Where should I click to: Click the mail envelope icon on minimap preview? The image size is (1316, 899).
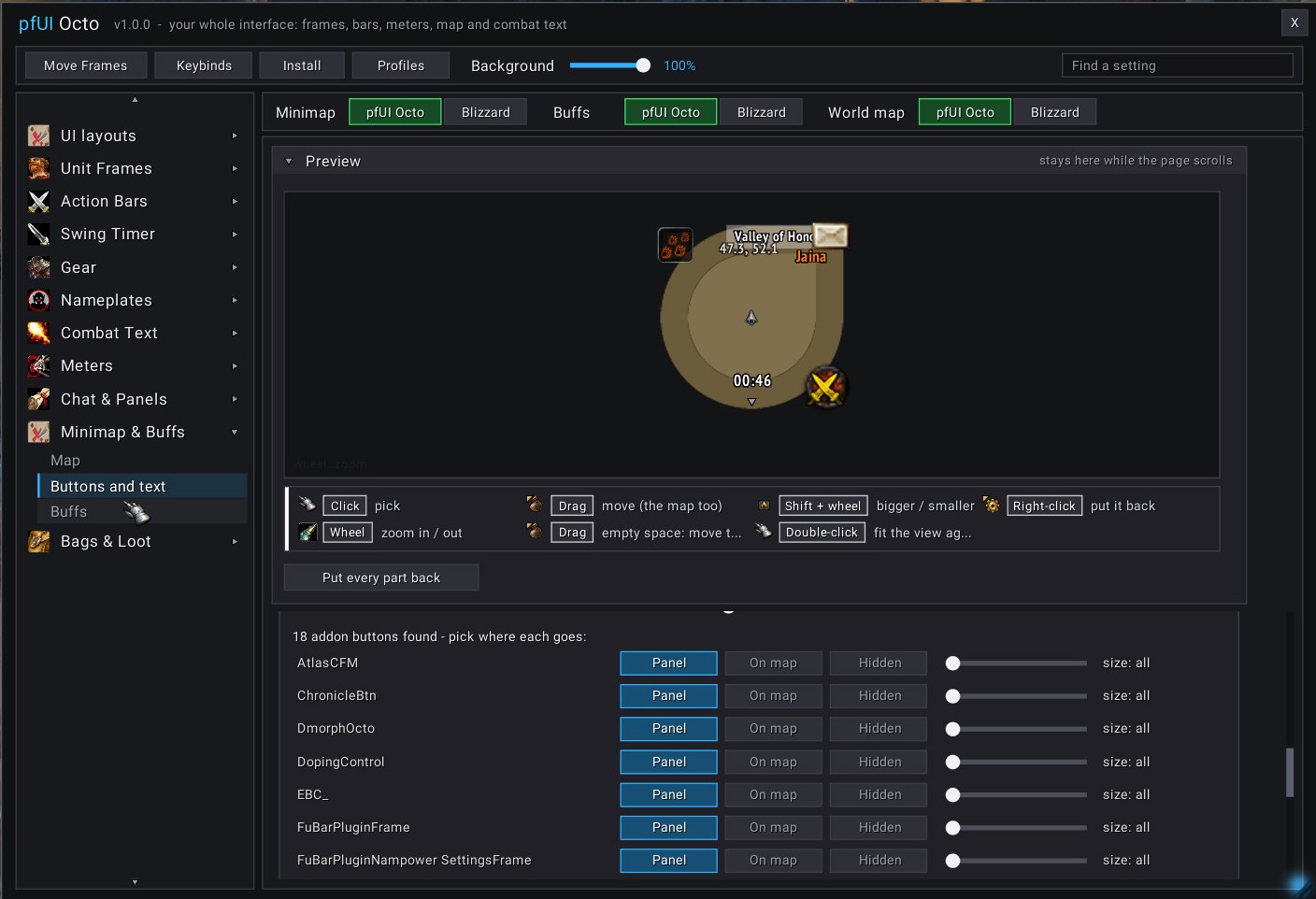coord(830,235)
